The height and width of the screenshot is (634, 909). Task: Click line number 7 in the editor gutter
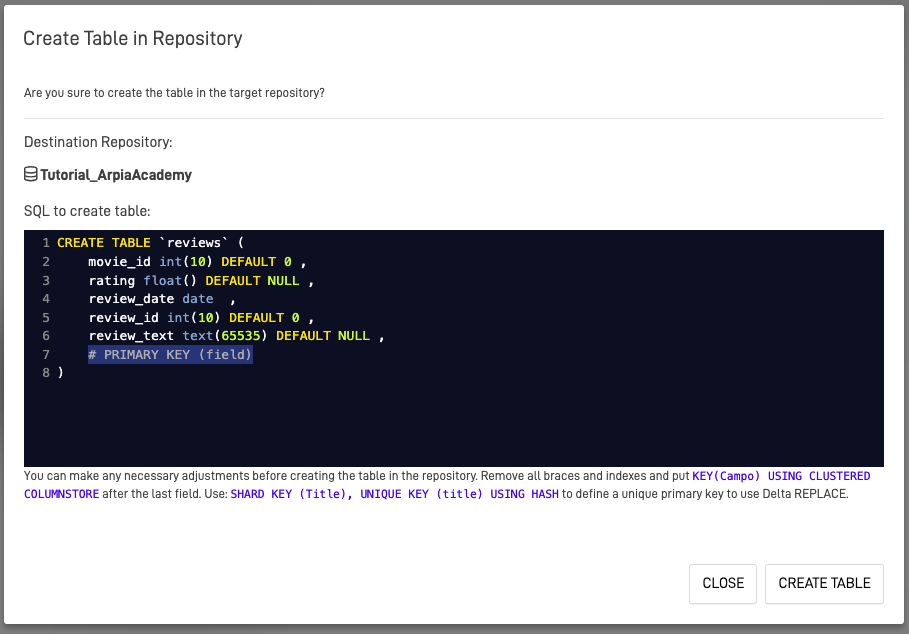pyautogui.click(x=46, y=355)
